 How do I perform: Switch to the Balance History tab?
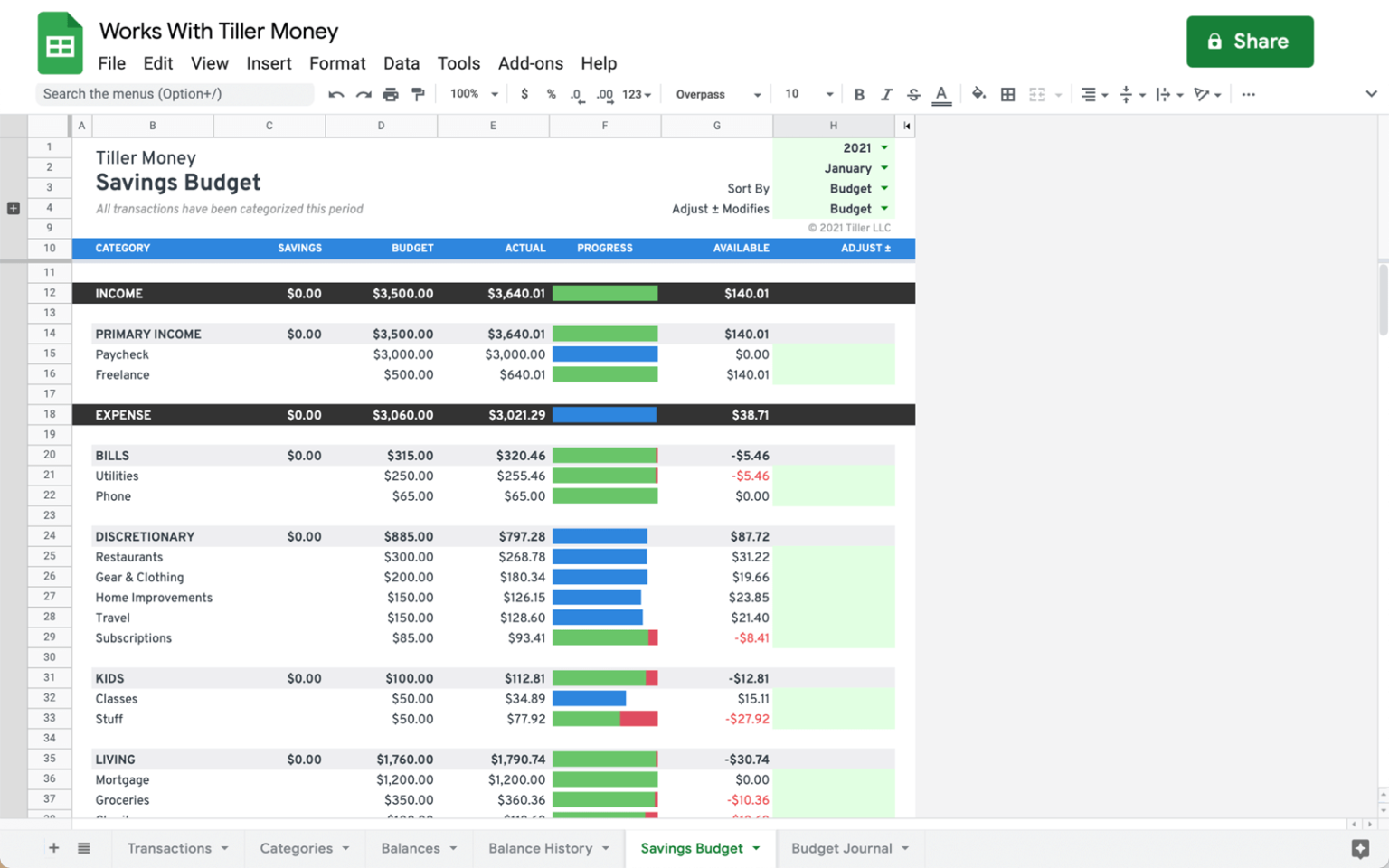point(539,848)
